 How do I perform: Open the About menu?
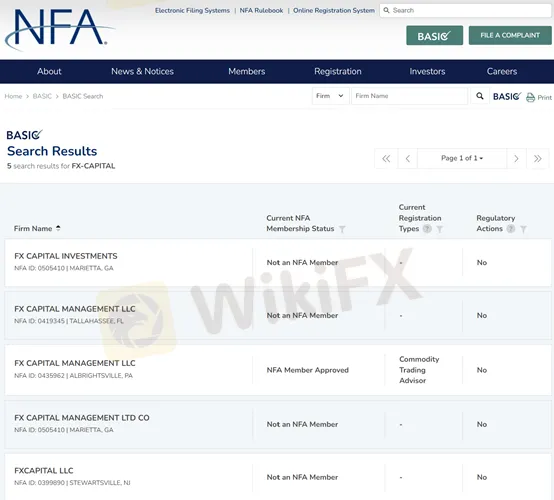49,71
